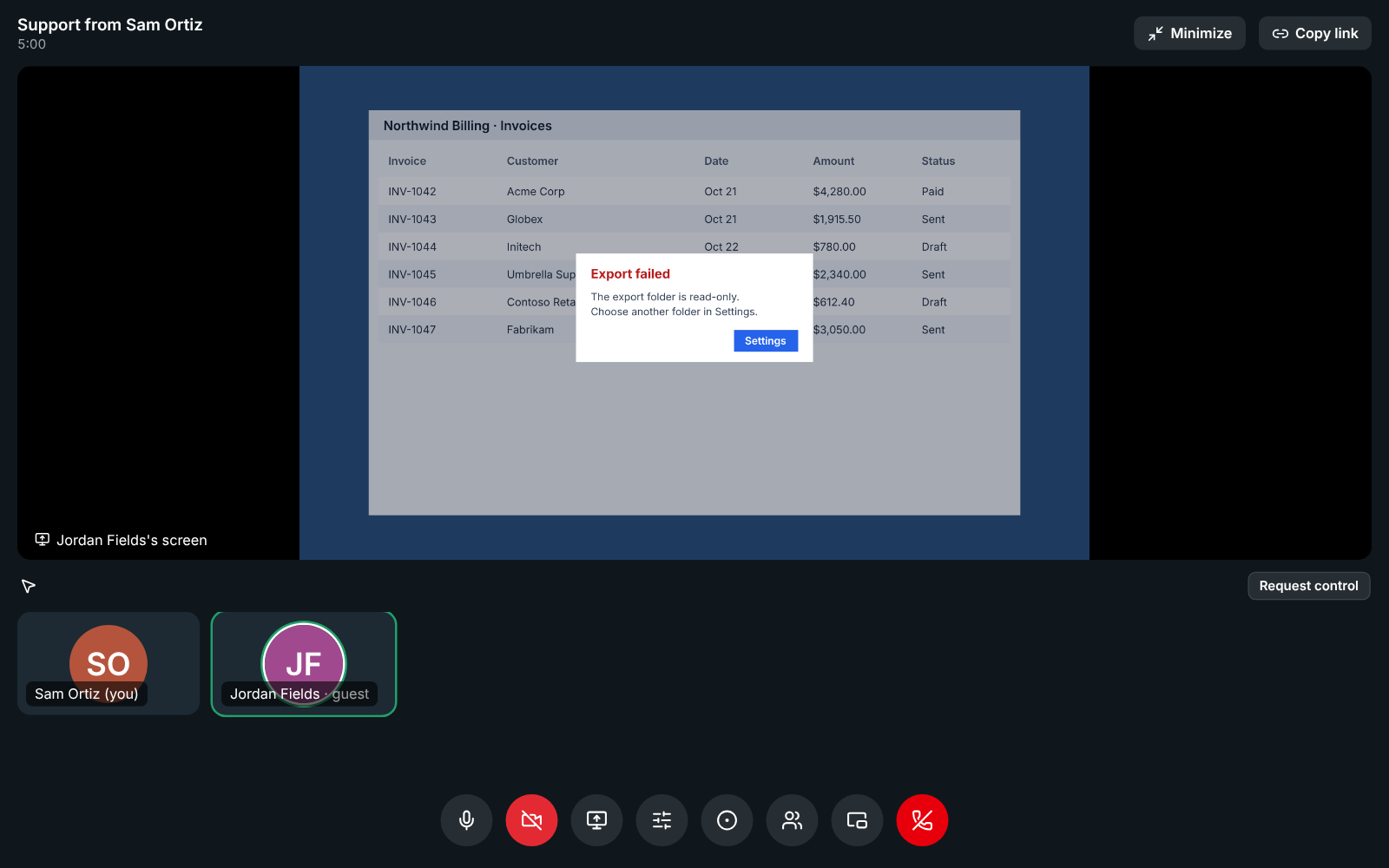The width and height of the screenshot is (1389, 868).
Task: Click invoice INV-1047 row
Action: (694, 330)
